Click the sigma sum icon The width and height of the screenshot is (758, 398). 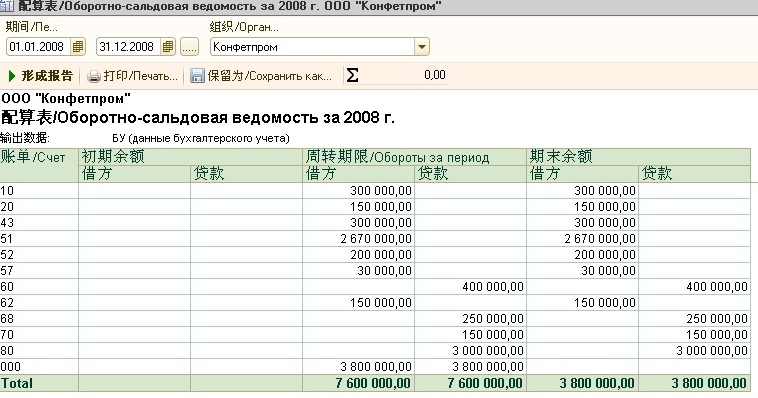tap(352, 75)
